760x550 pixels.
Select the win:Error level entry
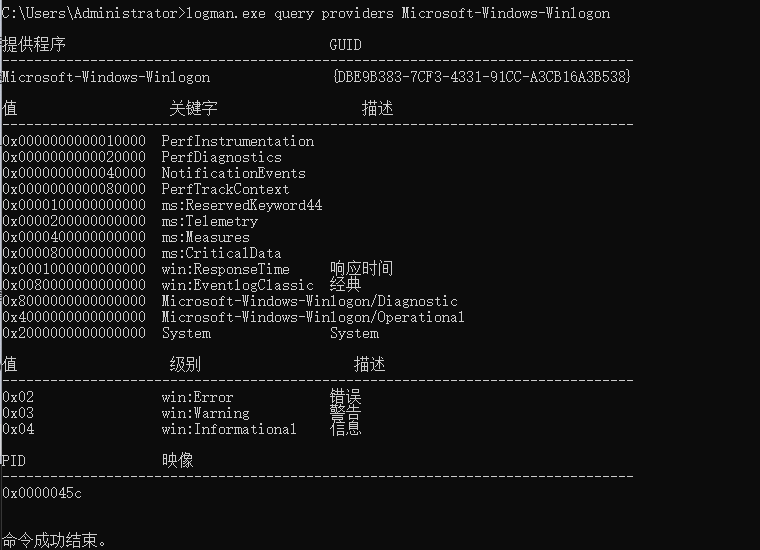click(197, 397)
